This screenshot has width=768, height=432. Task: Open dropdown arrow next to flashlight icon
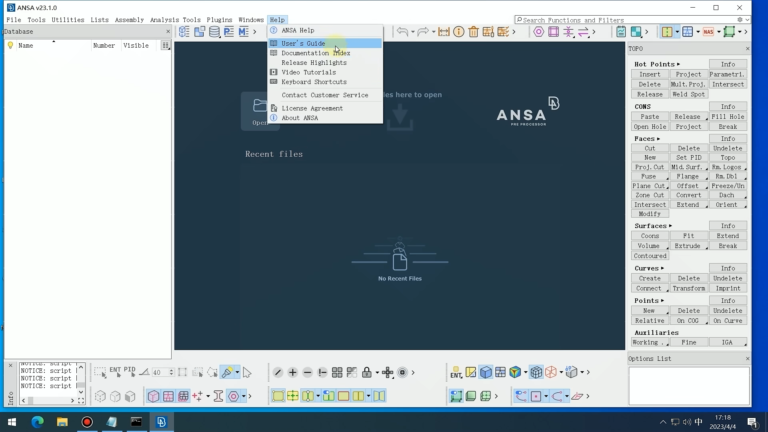click(x=238, y=372)
